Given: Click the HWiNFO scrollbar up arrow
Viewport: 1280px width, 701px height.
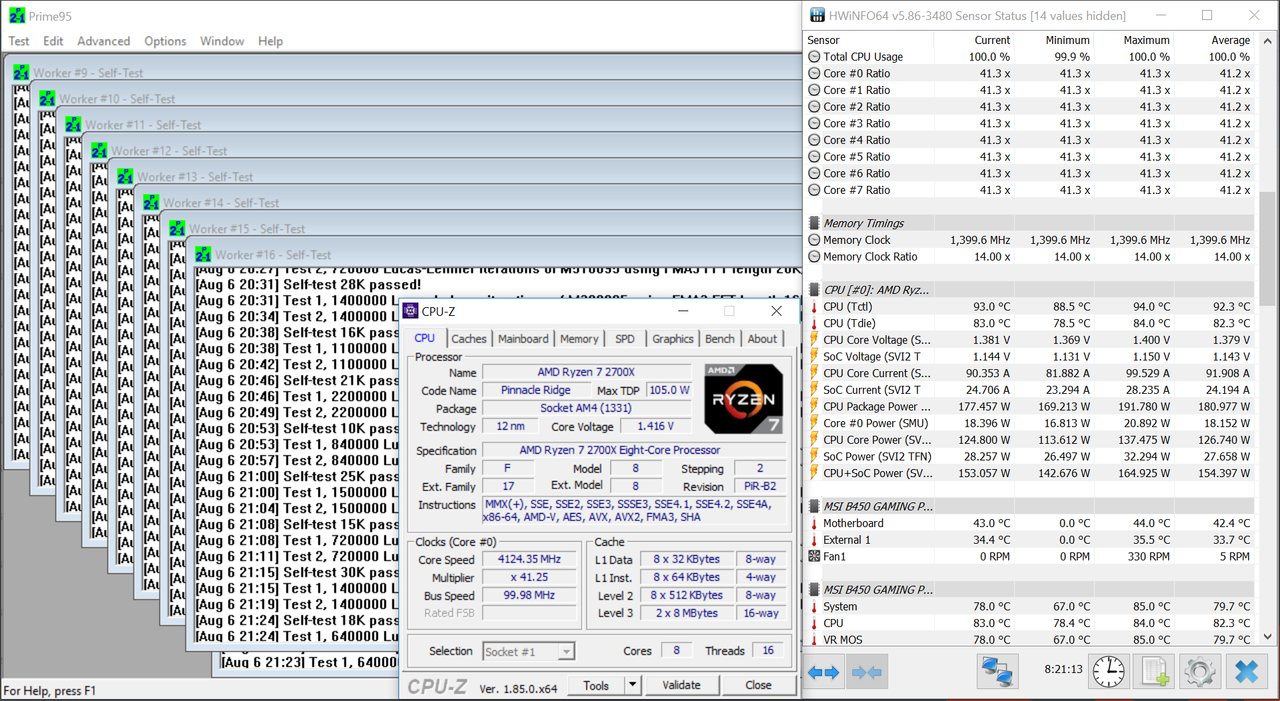Looking at the screenshot, I should 1268,41.
